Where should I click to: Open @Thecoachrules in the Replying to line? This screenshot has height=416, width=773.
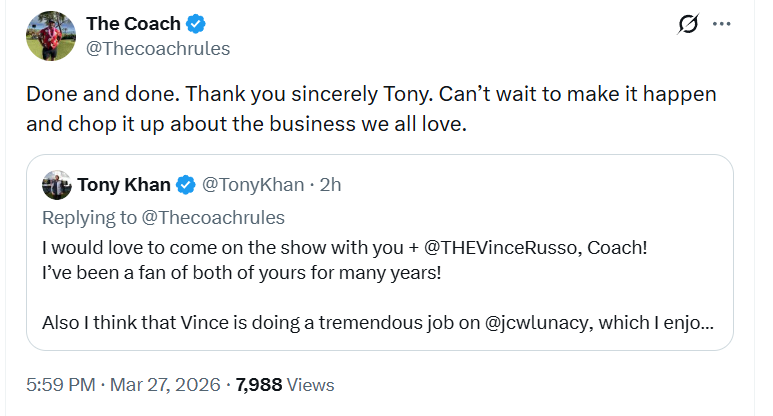click(x=212, y=217)
